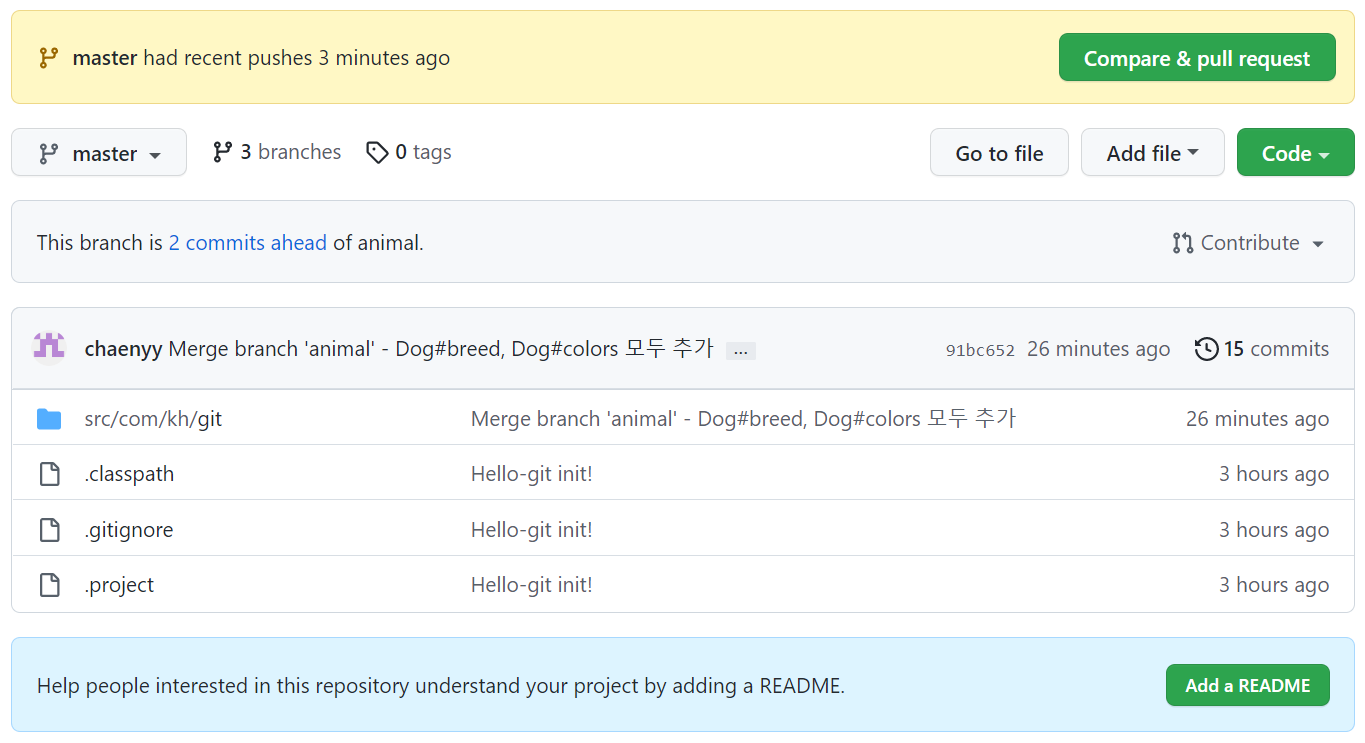Image resolution: width=1365 pixels, height=743 pixels.
Task: Click the Add a README button
Action: click(x=1247, y=685)
